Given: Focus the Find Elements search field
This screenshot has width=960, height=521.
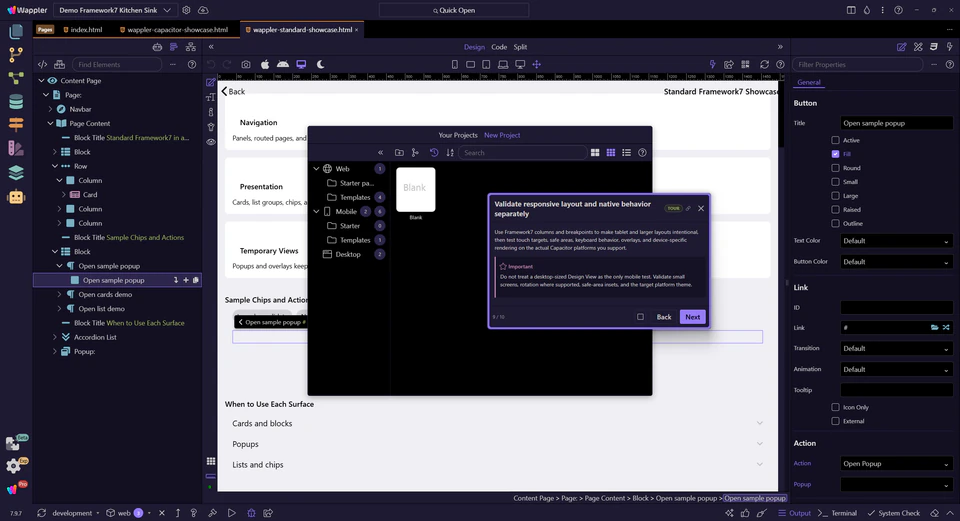Looking at the screenshot, I should (116, 64).
